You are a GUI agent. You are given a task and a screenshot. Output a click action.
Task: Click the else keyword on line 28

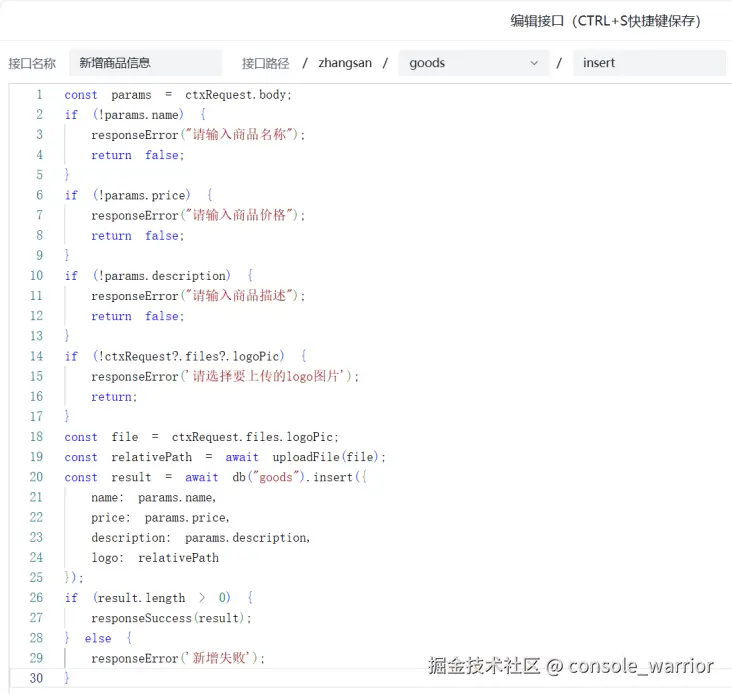tap(98, 639)
